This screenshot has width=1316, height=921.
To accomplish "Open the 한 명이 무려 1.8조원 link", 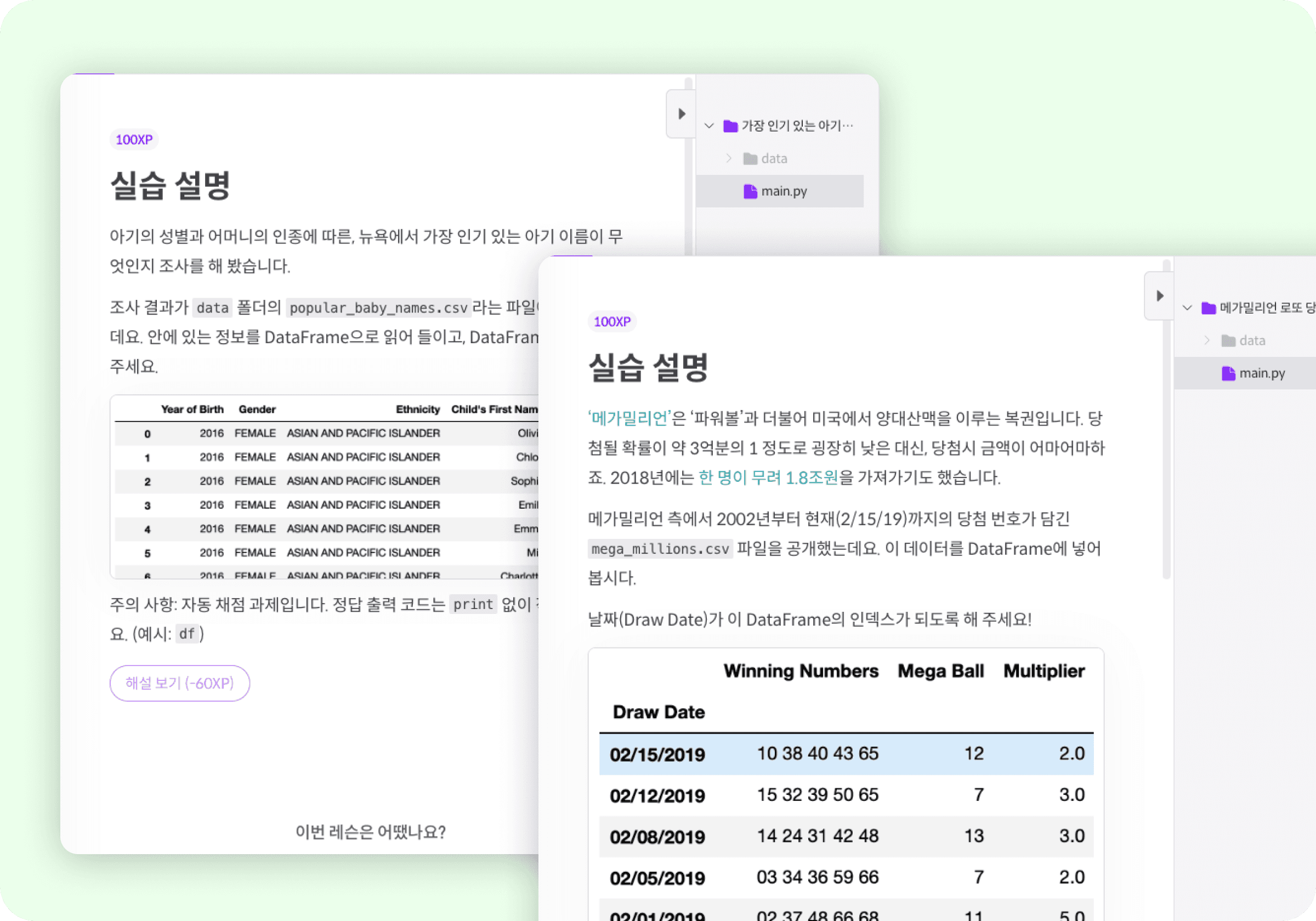I will coord(768,477).
